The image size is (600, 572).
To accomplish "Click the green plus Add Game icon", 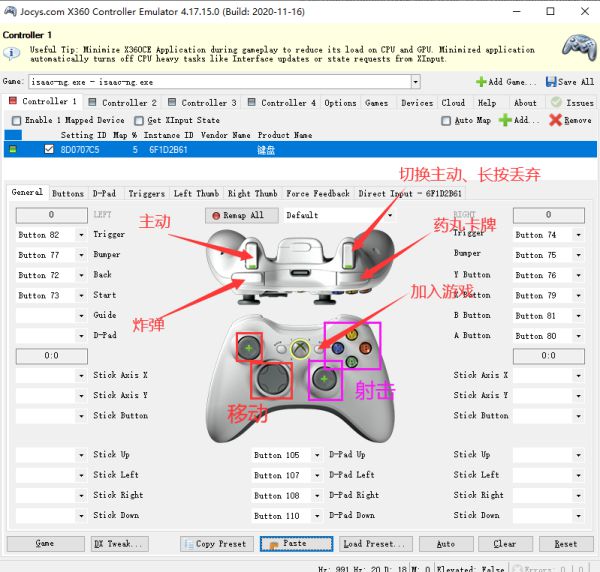I will coord(482,82).
